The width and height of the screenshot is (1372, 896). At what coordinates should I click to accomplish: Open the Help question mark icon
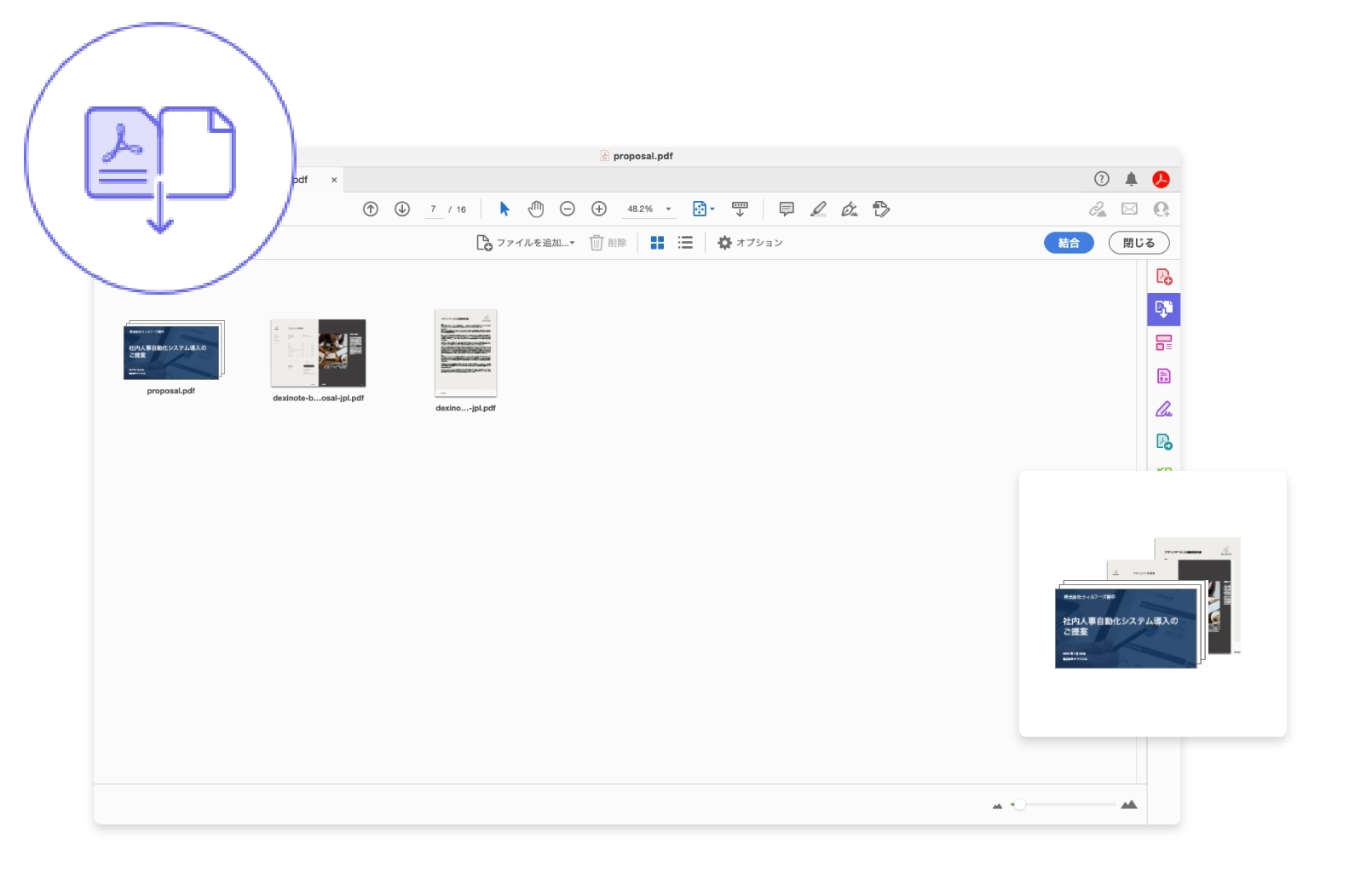(x=1102, y=179)
